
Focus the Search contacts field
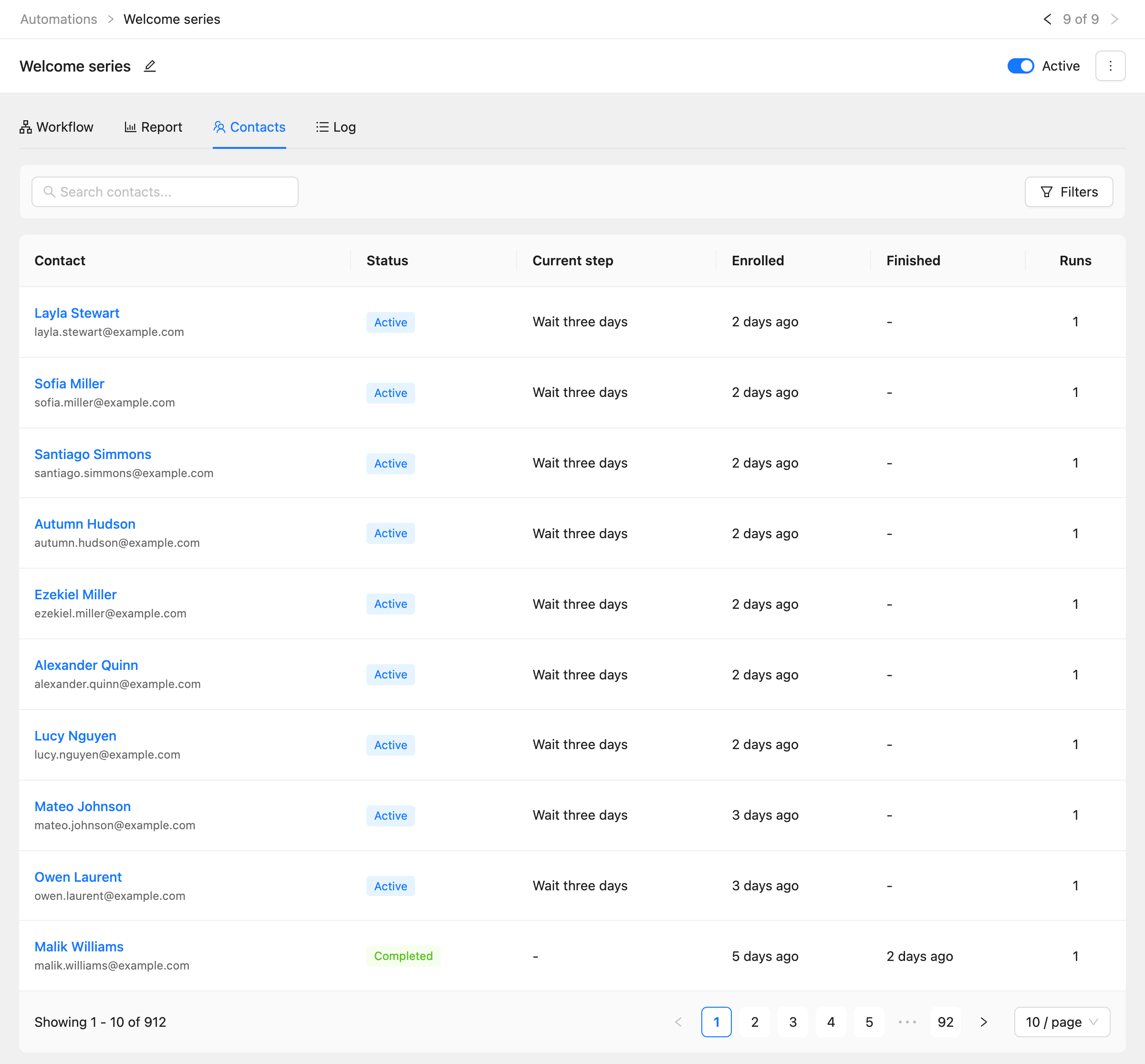point(165,192)
